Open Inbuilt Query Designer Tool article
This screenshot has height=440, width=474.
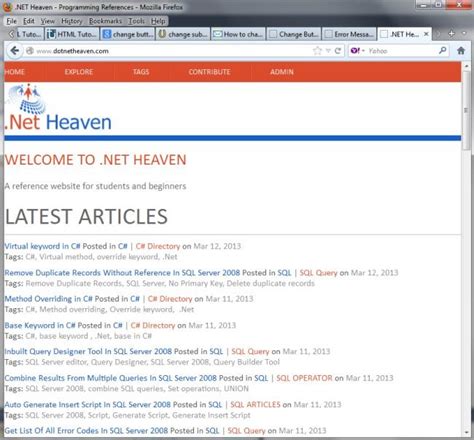point(88,351)
